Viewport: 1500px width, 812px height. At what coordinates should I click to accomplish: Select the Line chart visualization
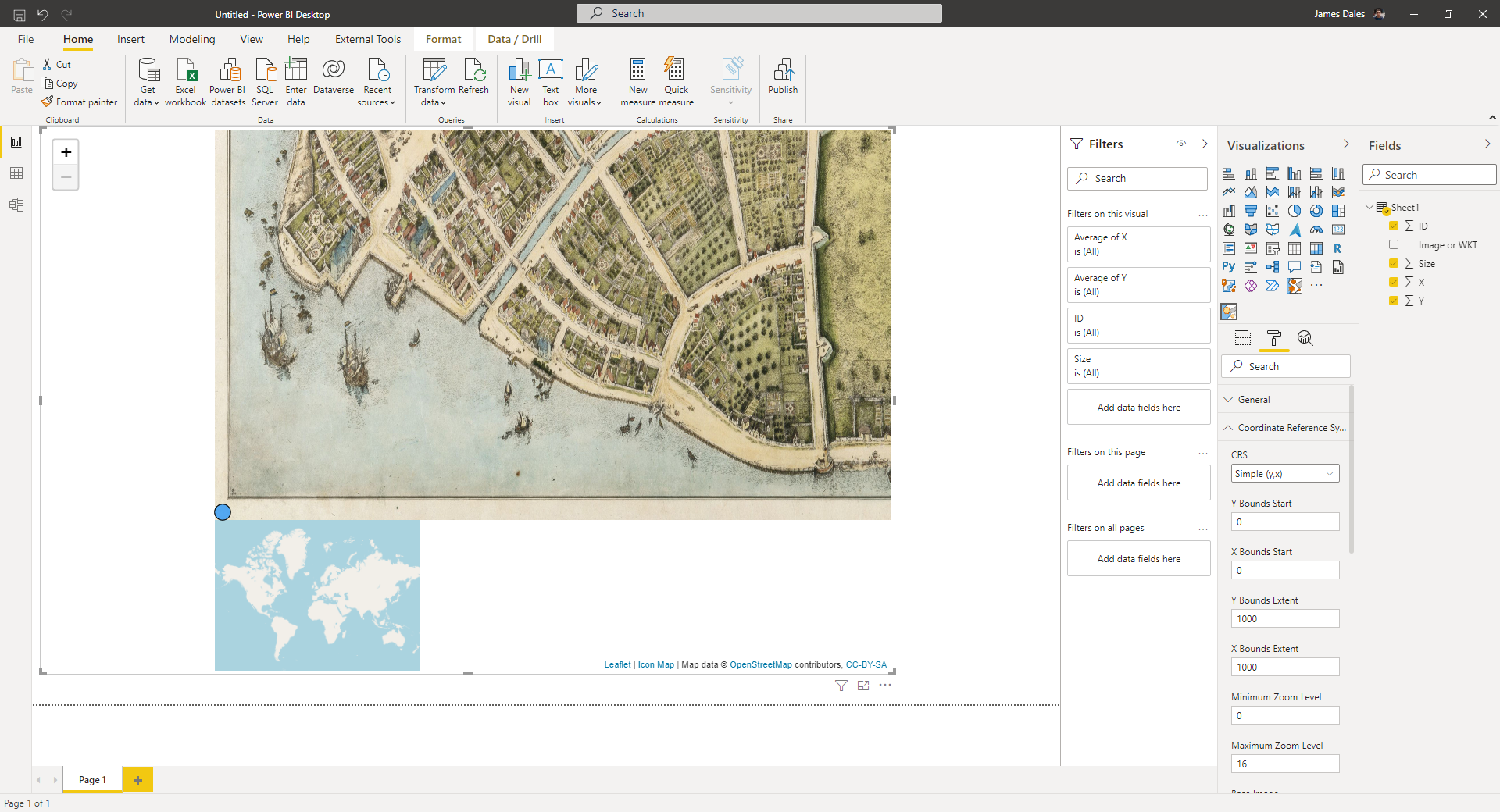(1229, 192)
